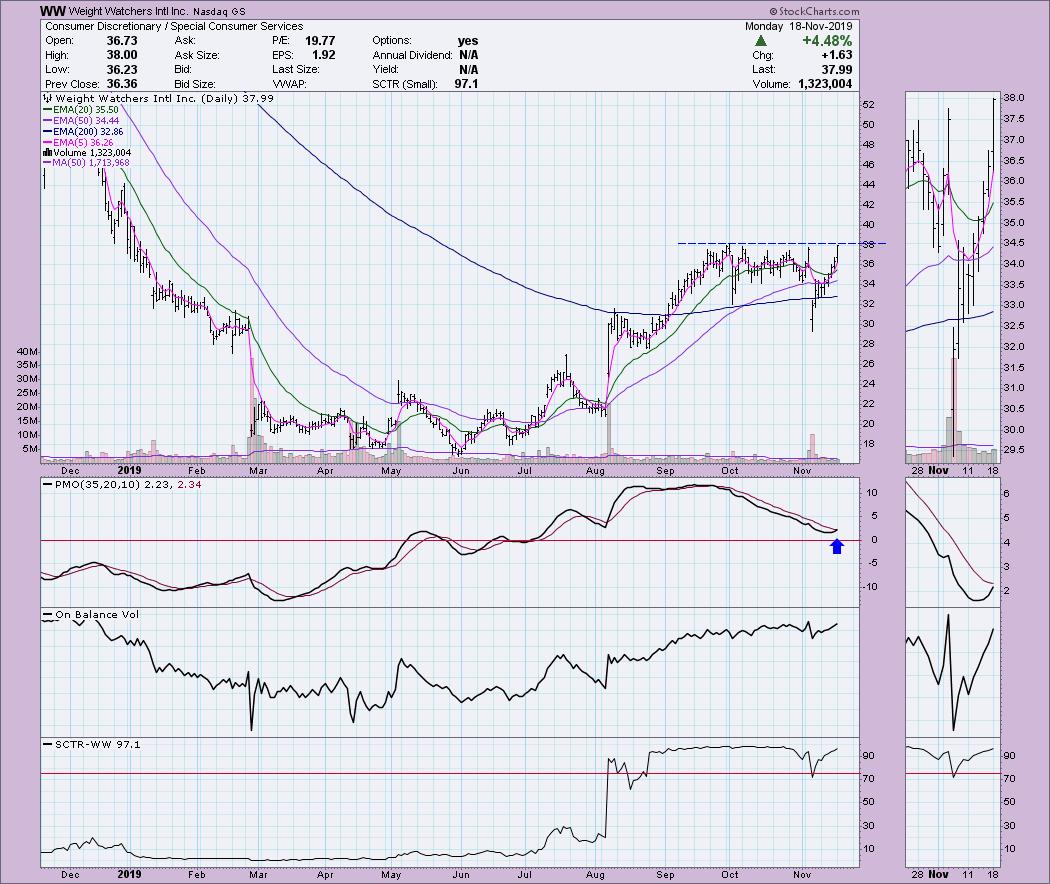
Task: Click the 2019 label on bottom axis
Action: (129, 875)
